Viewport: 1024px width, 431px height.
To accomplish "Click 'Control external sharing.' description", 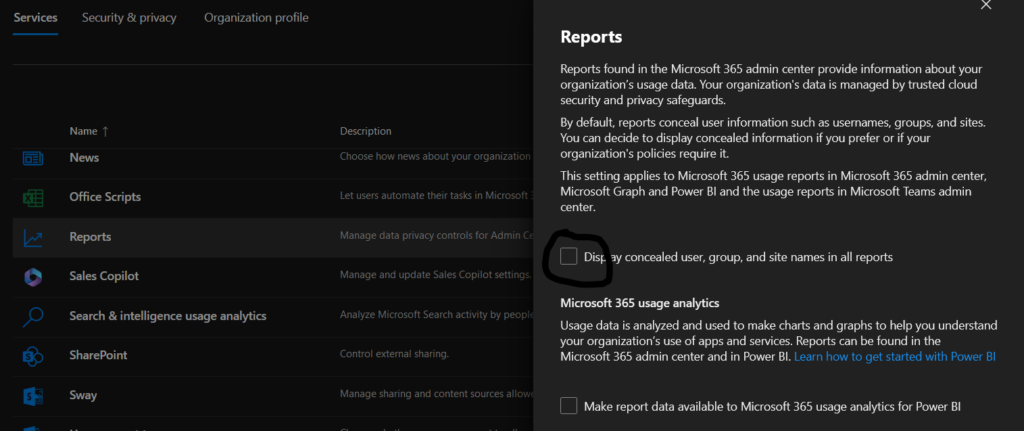I will click(394, 354).
